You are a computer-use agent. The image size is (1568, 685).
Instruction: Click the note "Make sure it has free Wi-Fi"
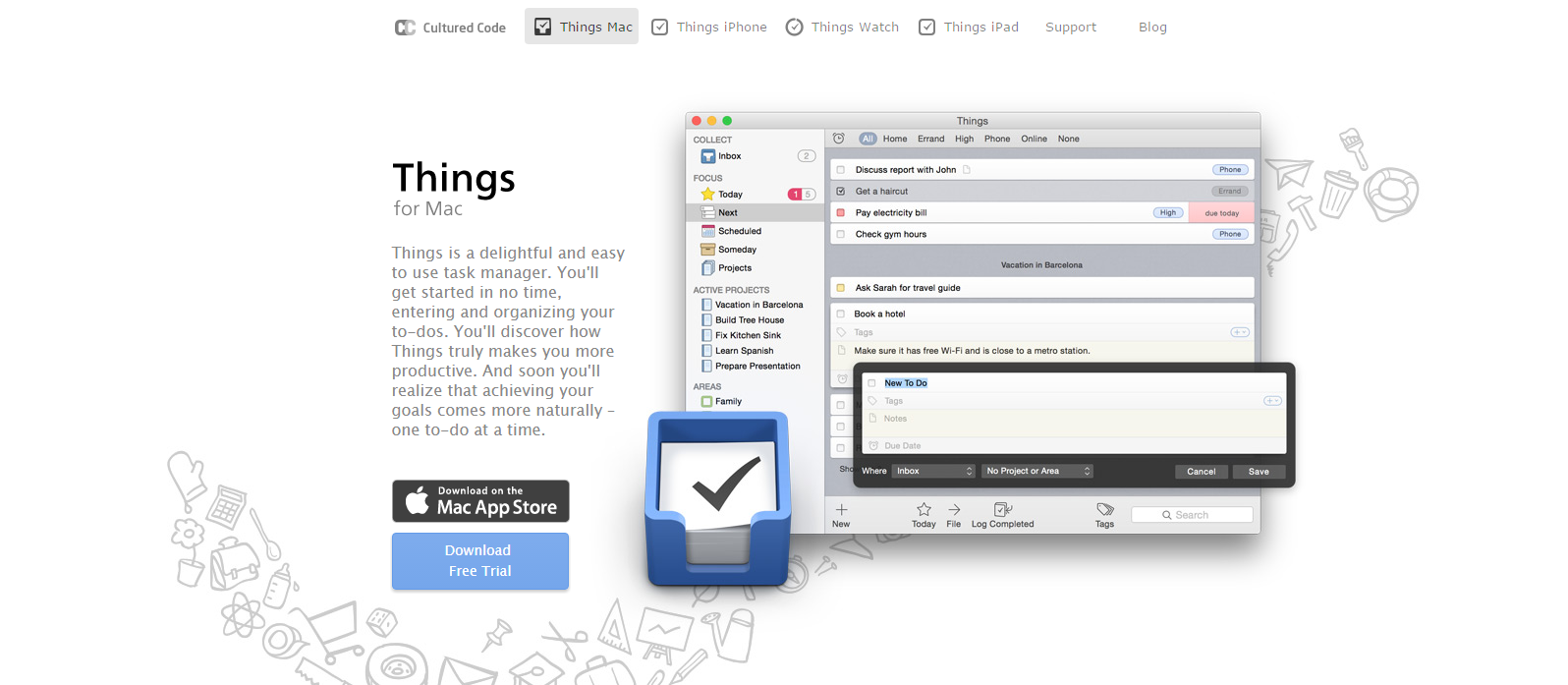(972, 351)
